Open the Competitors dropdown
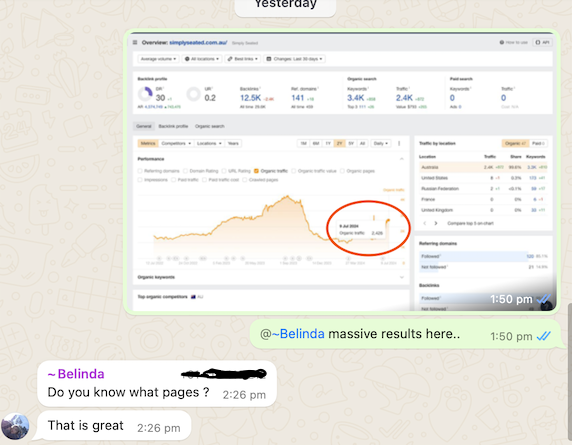This screenshot has height=445, width=572. 176,143
